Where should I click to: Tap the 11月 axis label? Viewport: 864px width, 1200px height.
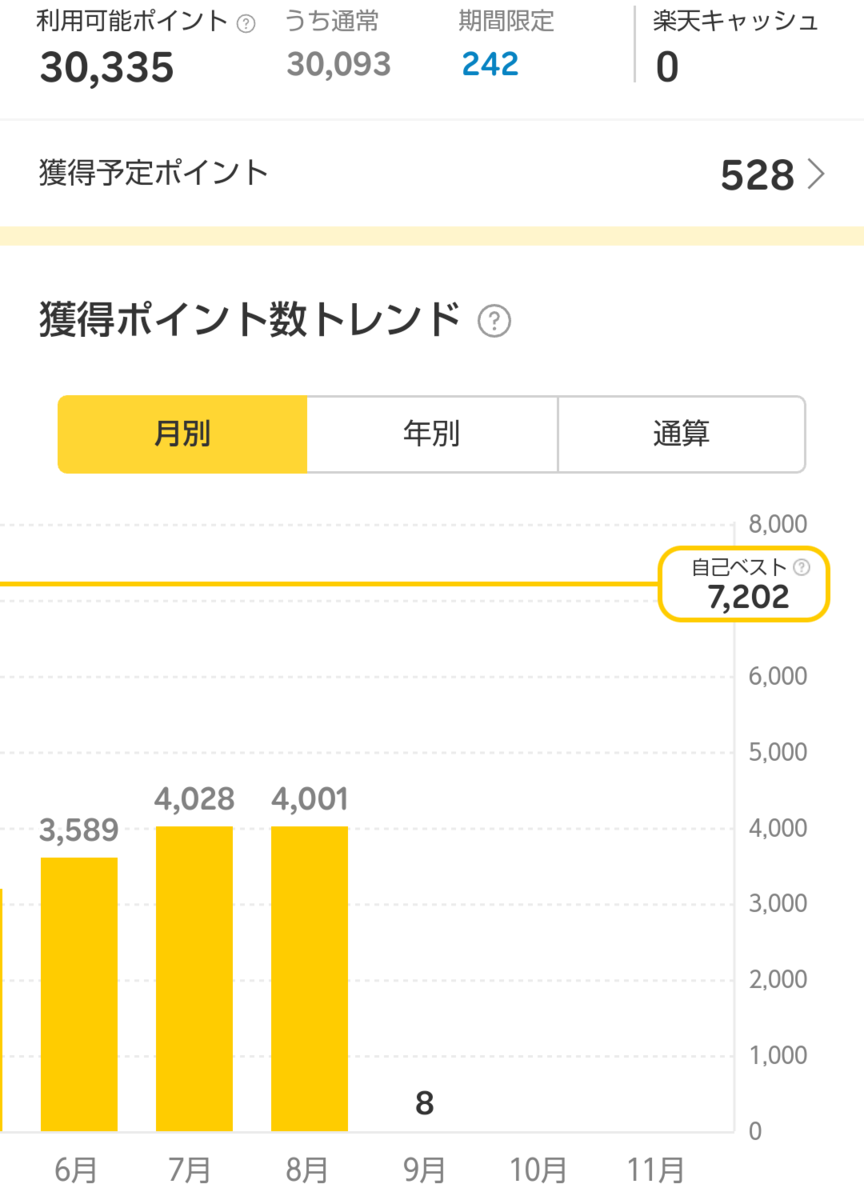tap(656, 1169)
